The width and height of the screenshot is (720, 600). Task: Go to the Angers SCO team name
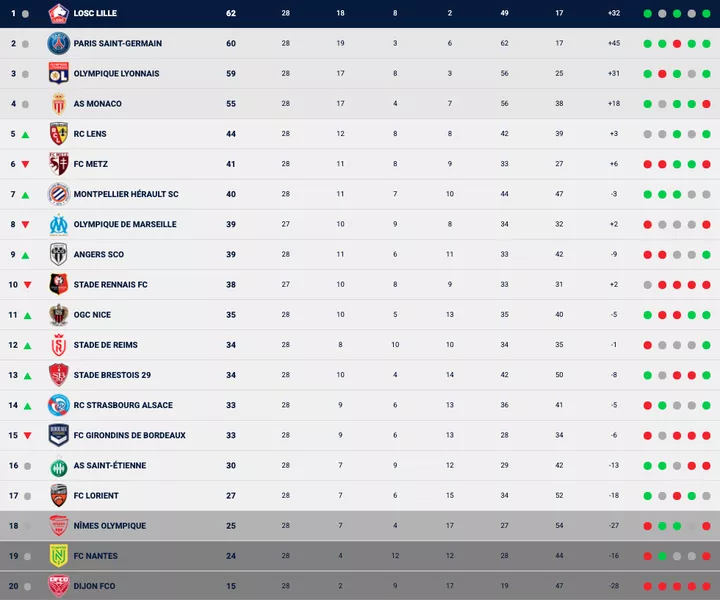tap(99, 255)
